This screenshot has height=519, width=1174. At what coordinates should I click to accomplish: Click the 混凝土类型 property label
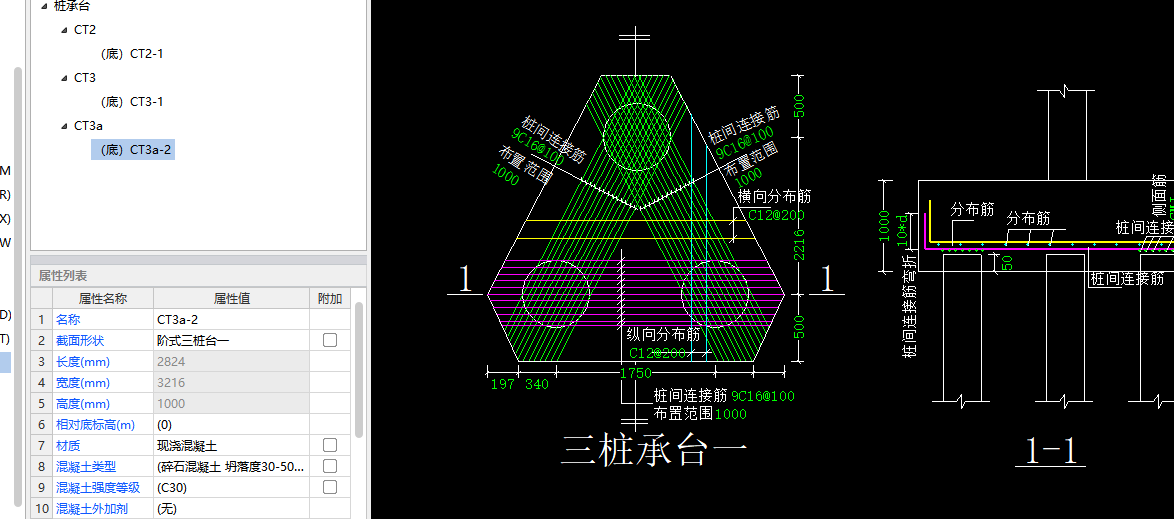(86, 467)
